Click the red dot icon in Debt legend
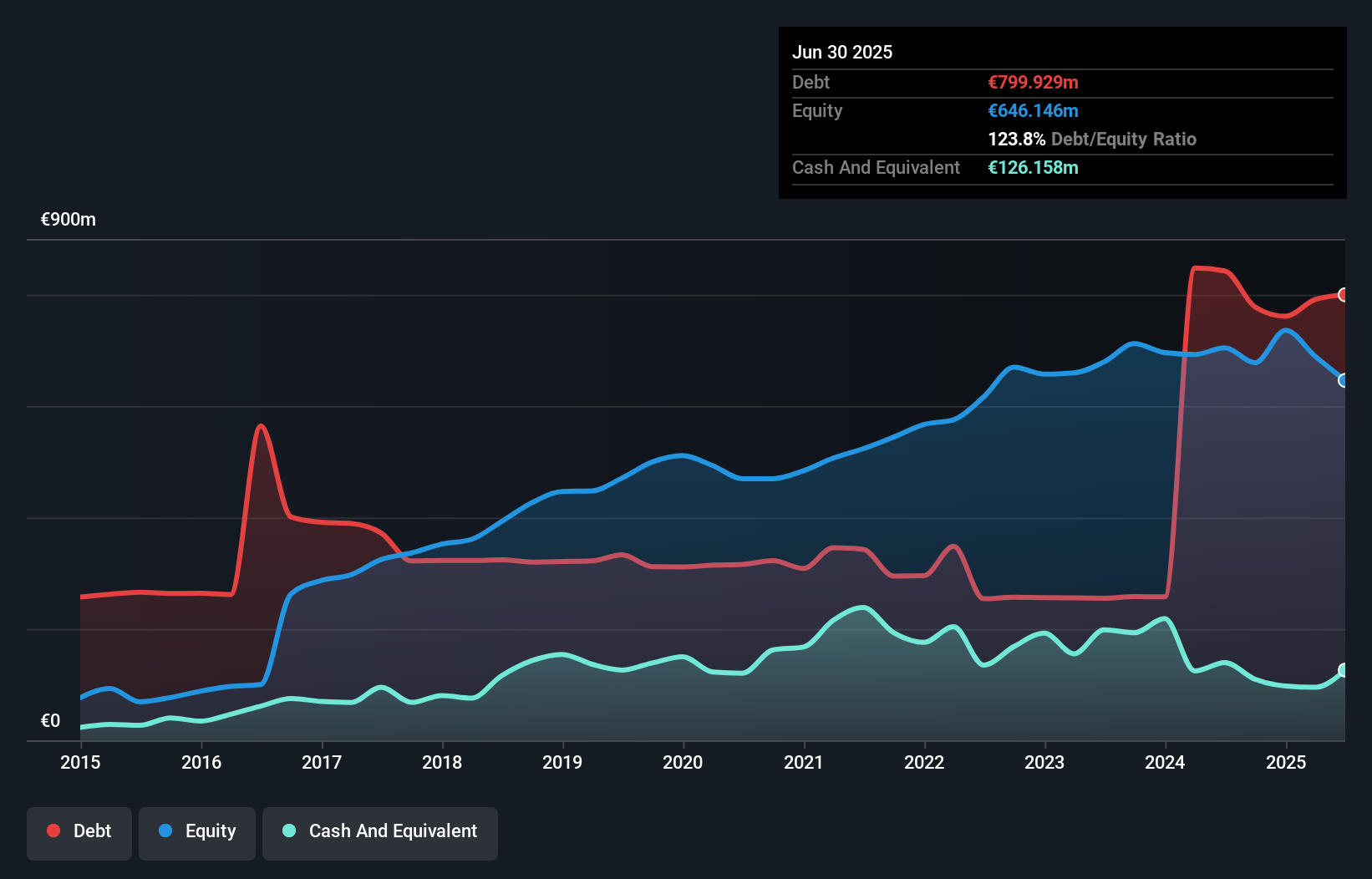The image size is (1372, 879). [x=53, y=831]
